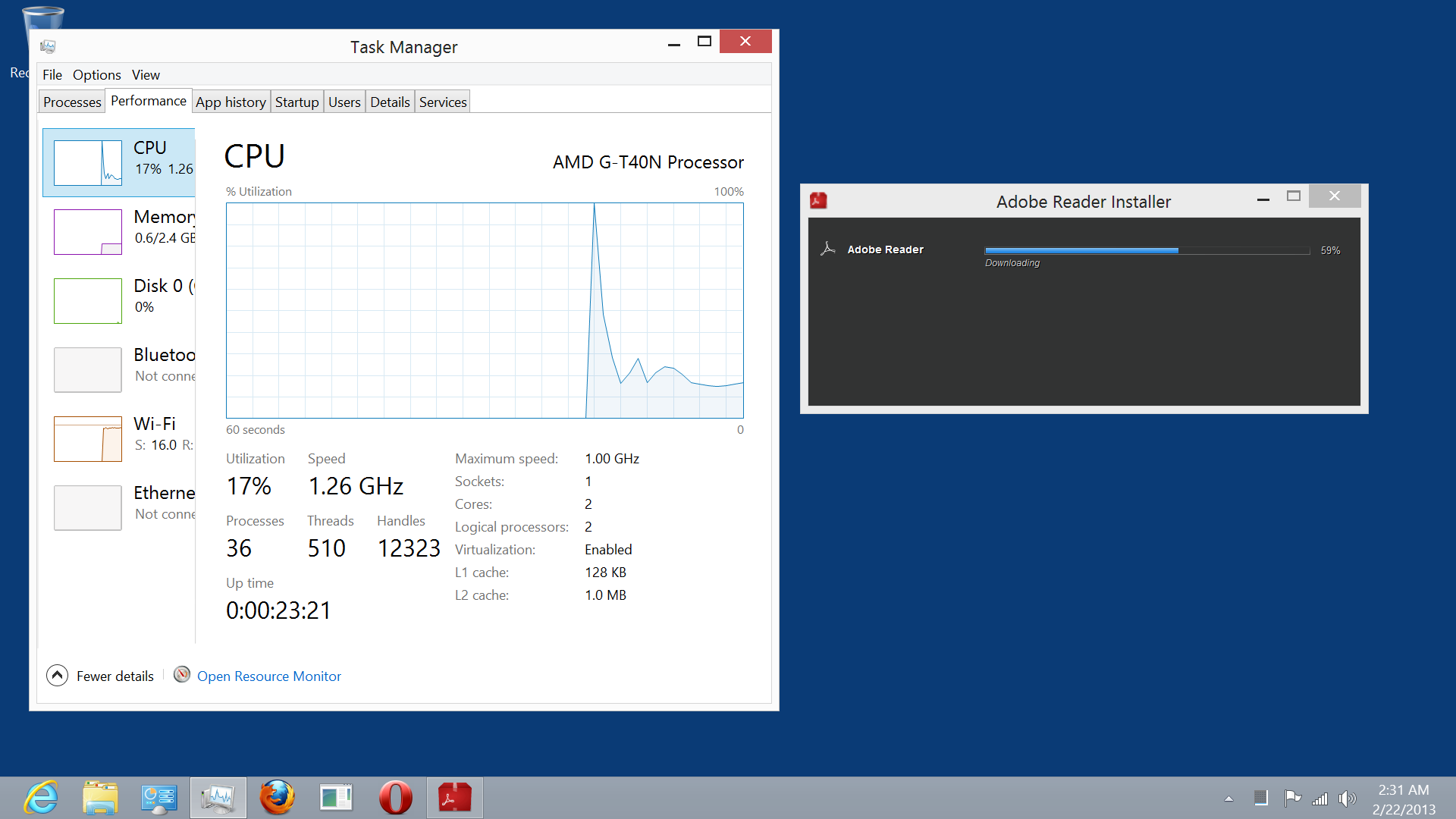
Task: Select the Bluetooth performance item
Action: point(119,369)
